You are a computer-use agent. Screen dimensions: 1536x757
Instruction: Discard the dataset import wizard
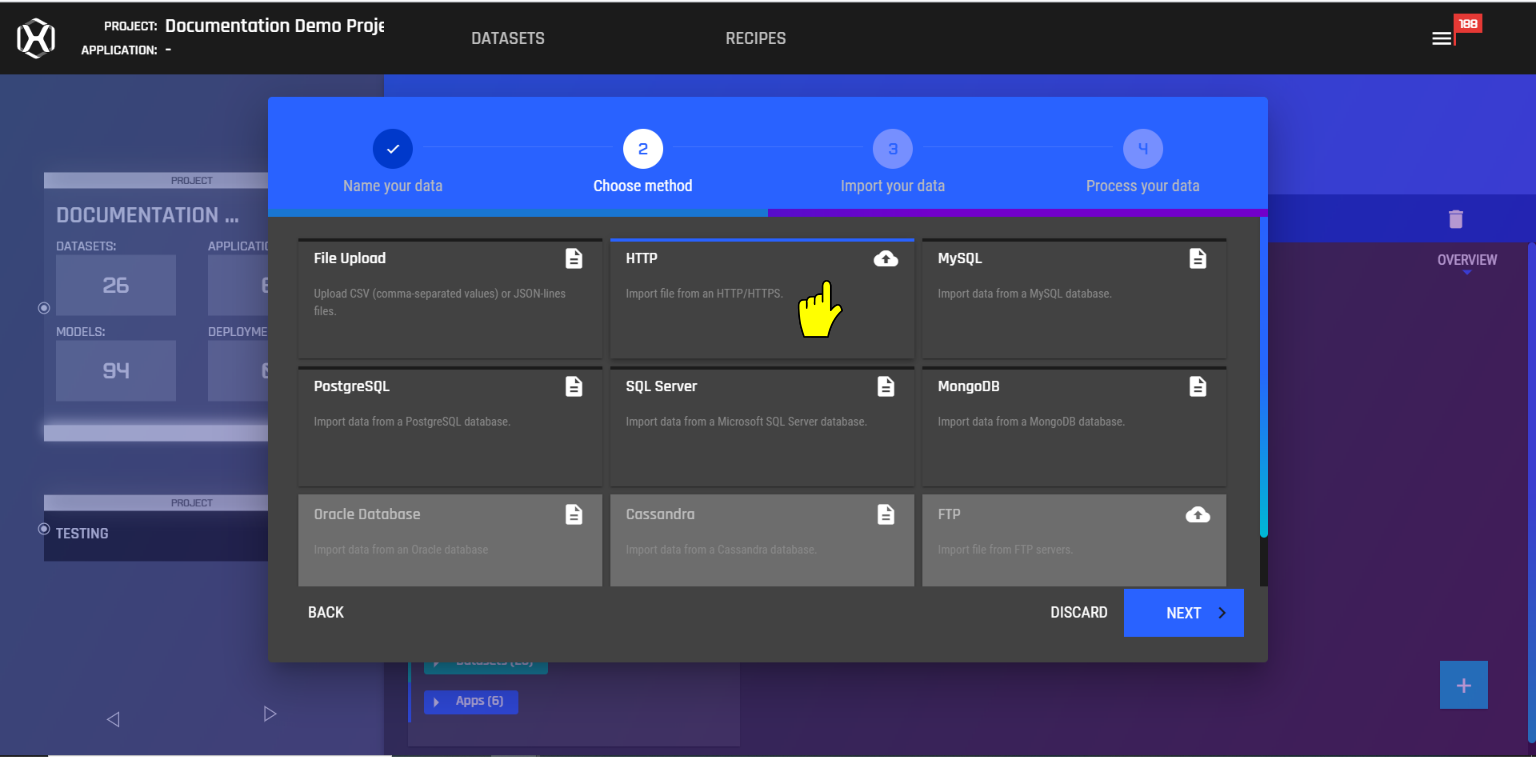coord(1079,612)
